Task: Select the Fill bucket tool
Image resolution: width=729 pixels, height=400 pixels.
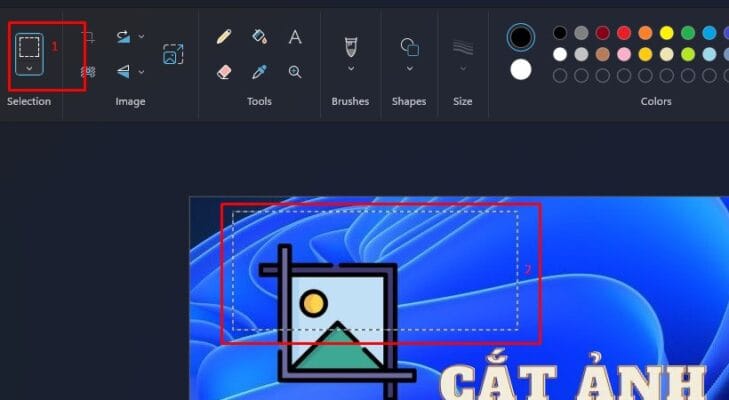Action: (259, 36)
